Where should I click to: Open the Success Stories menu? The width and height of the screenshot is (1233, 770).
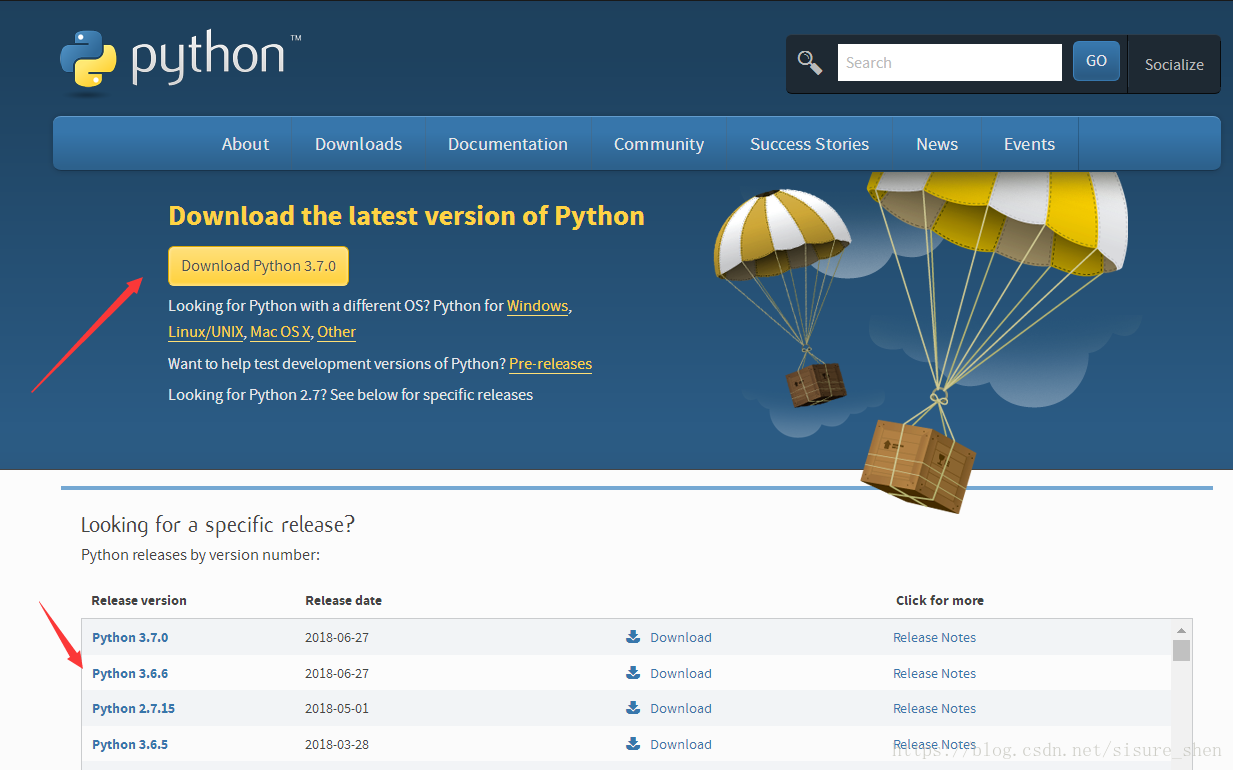pos(809,144)
